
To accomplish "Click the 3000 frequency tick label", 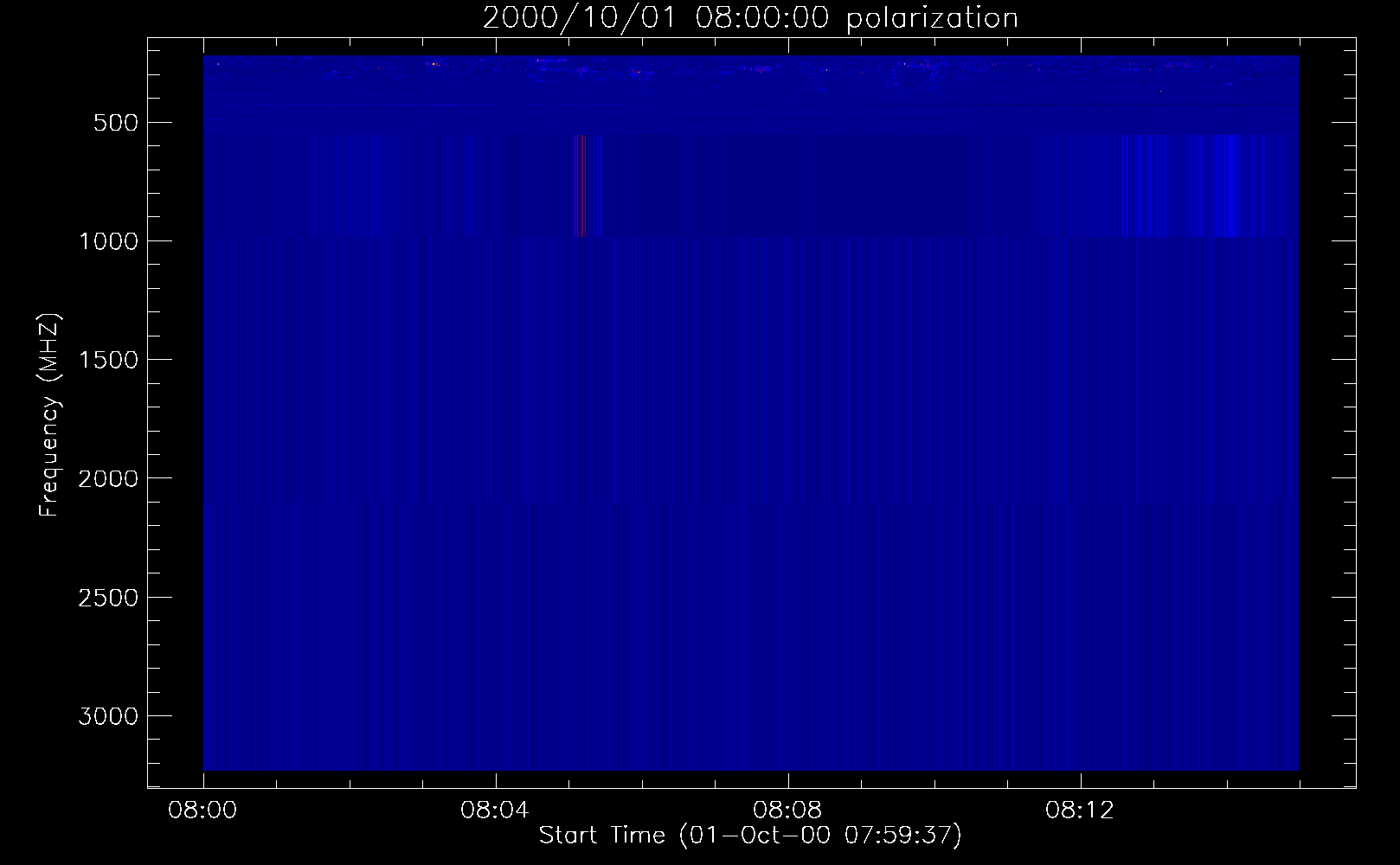I will [x=108, y=716].
